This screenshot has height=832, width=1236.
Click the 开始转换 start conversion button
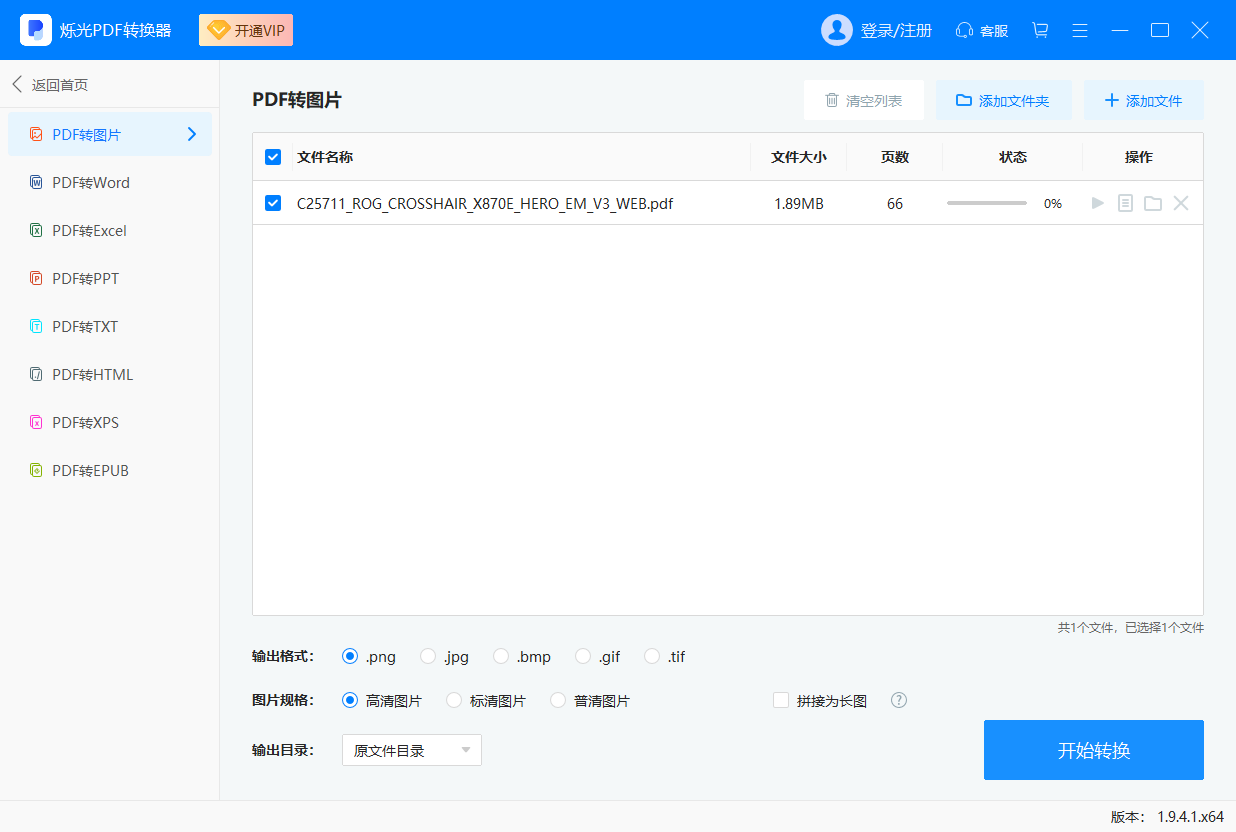click(1094, 750)
